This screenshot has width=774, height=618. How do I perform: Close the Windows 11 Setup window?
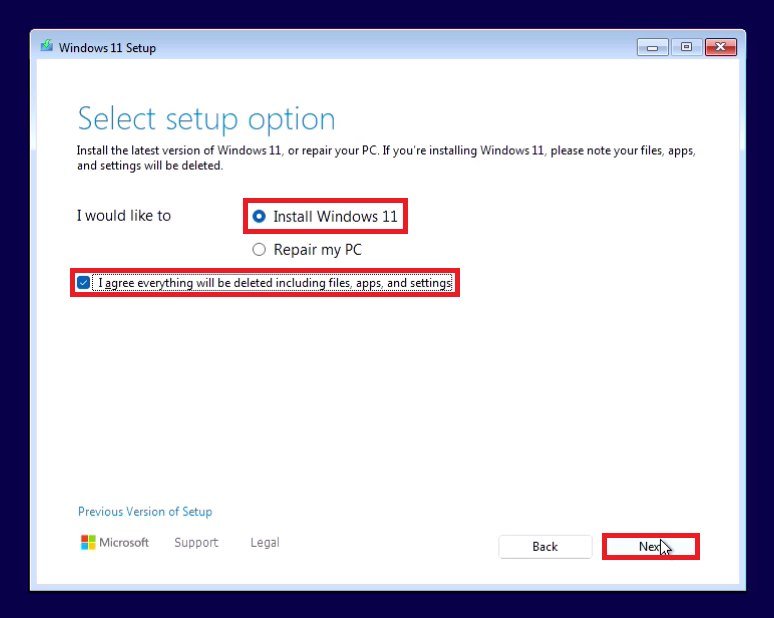pos(721,47)
